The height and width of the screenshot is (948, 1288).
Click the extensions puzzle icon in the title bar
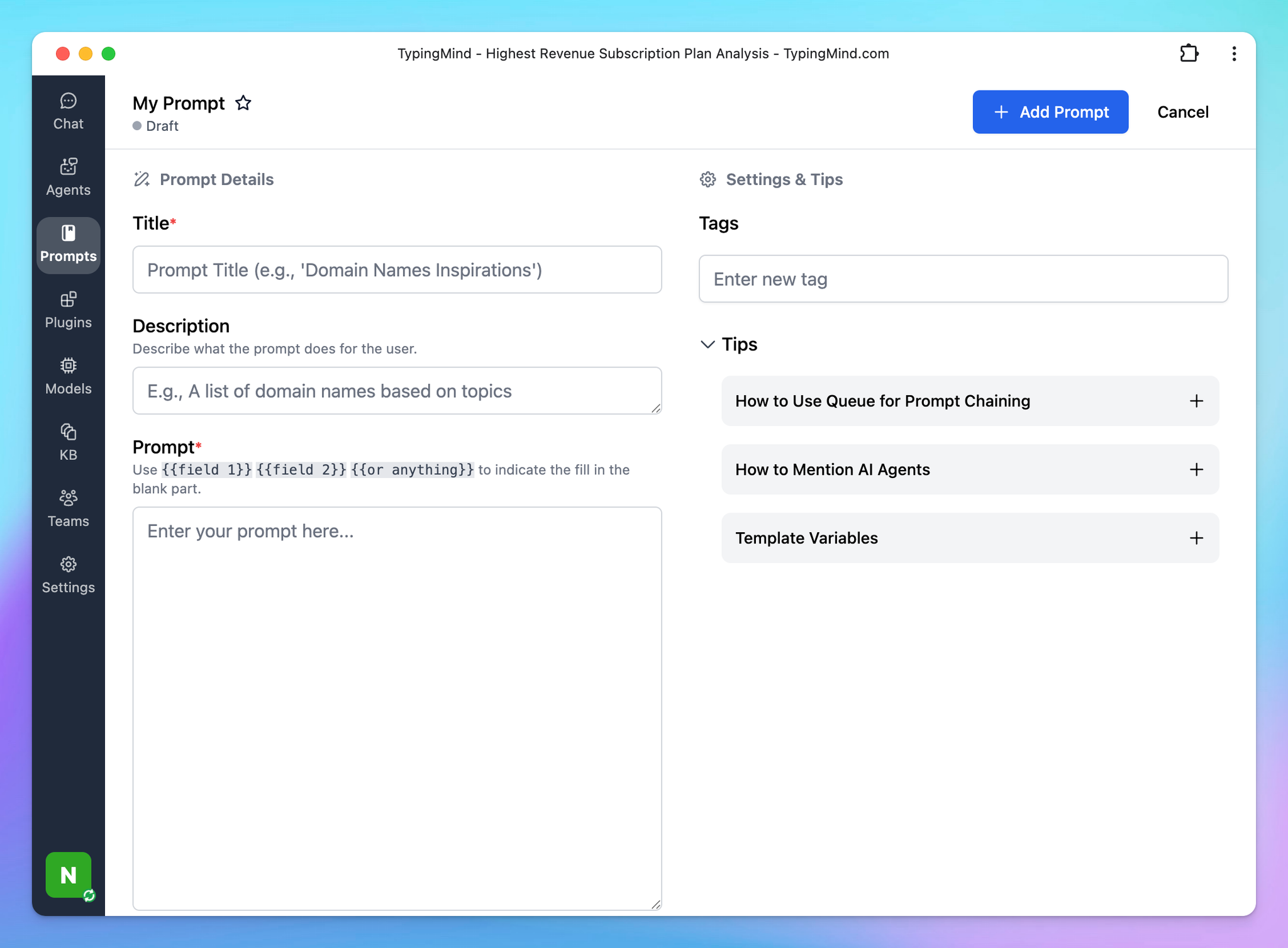(1189, 53)
